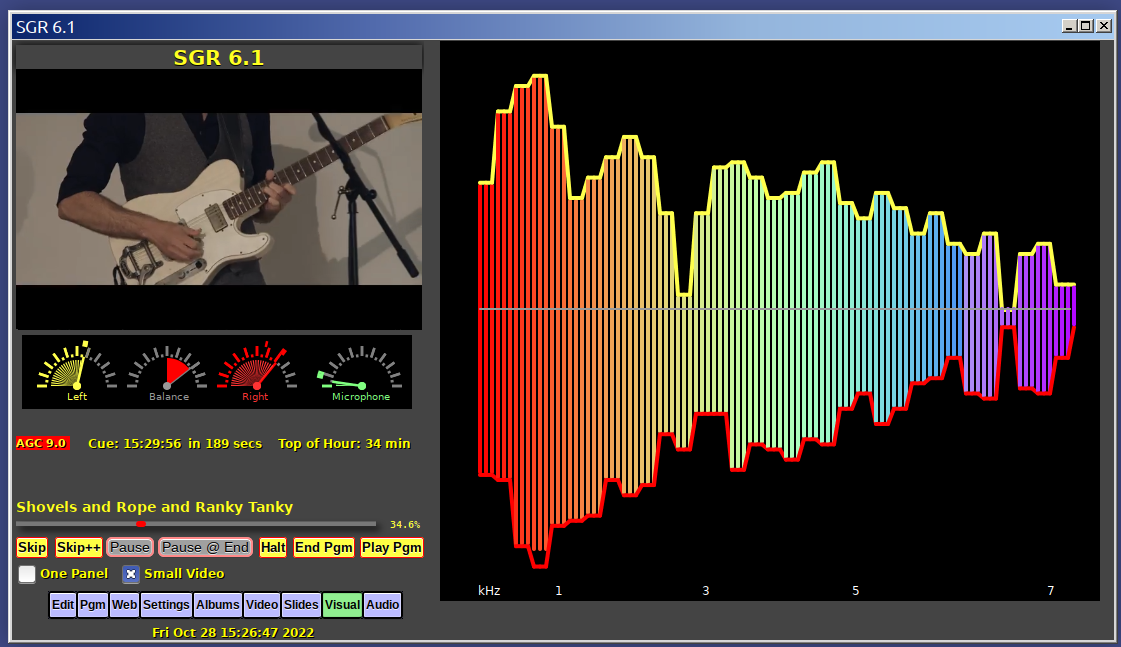The image size is (1121, 647).
Task: Open the Settings tab
Action: coord(166,605)
